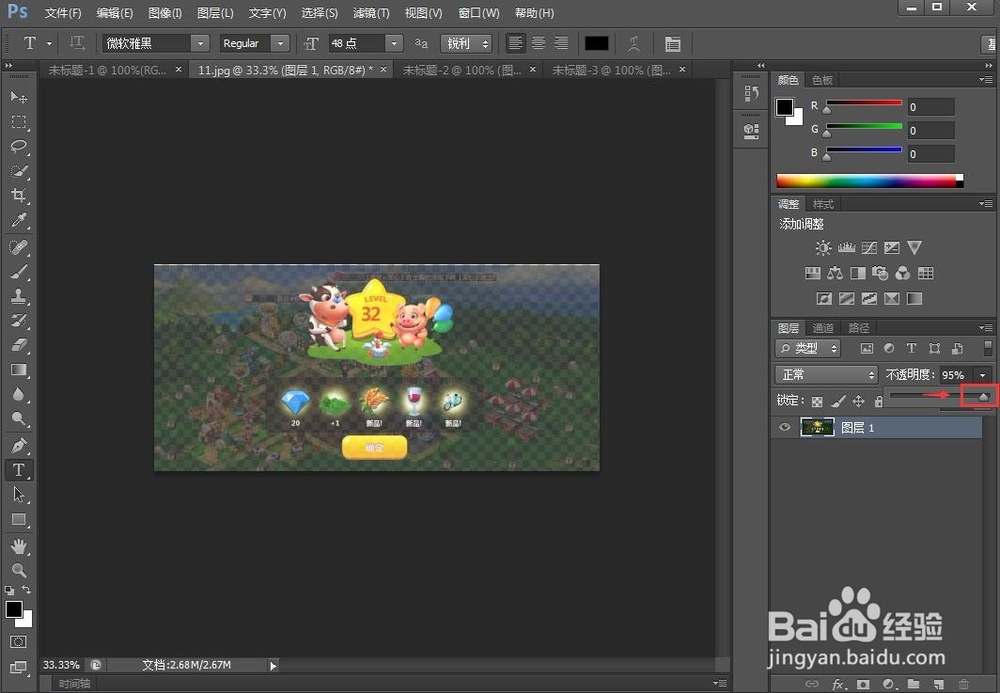1000x693 pixels.
Task: Toggle adjustment layer filter
Action: (x=889, y=348)
